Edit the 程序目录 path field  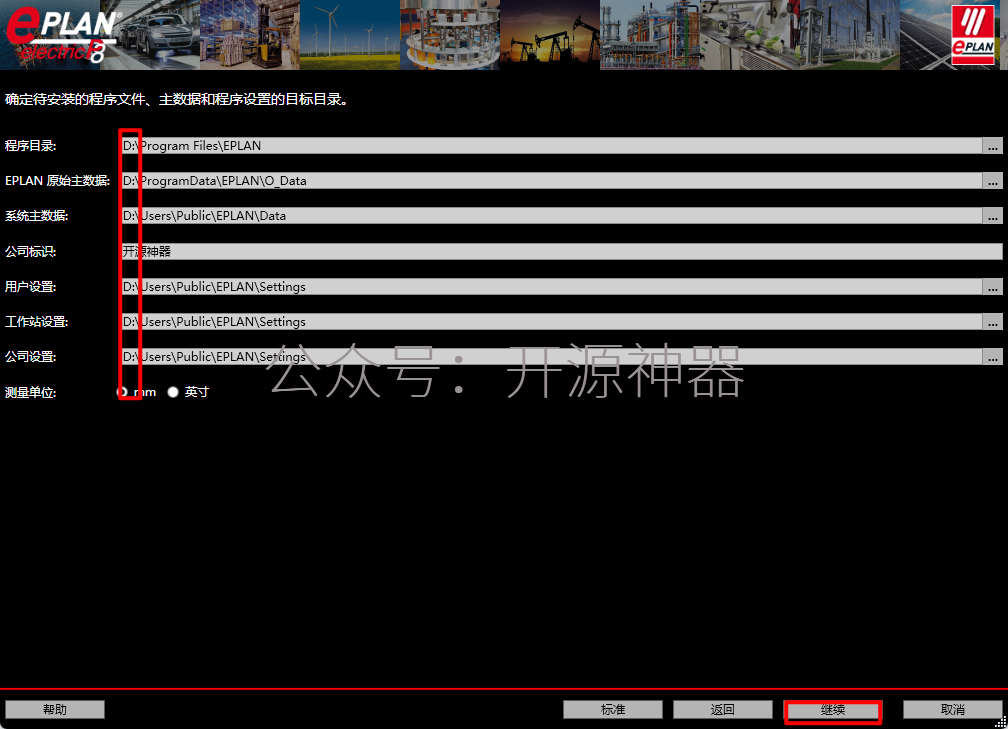coord(552,146)
